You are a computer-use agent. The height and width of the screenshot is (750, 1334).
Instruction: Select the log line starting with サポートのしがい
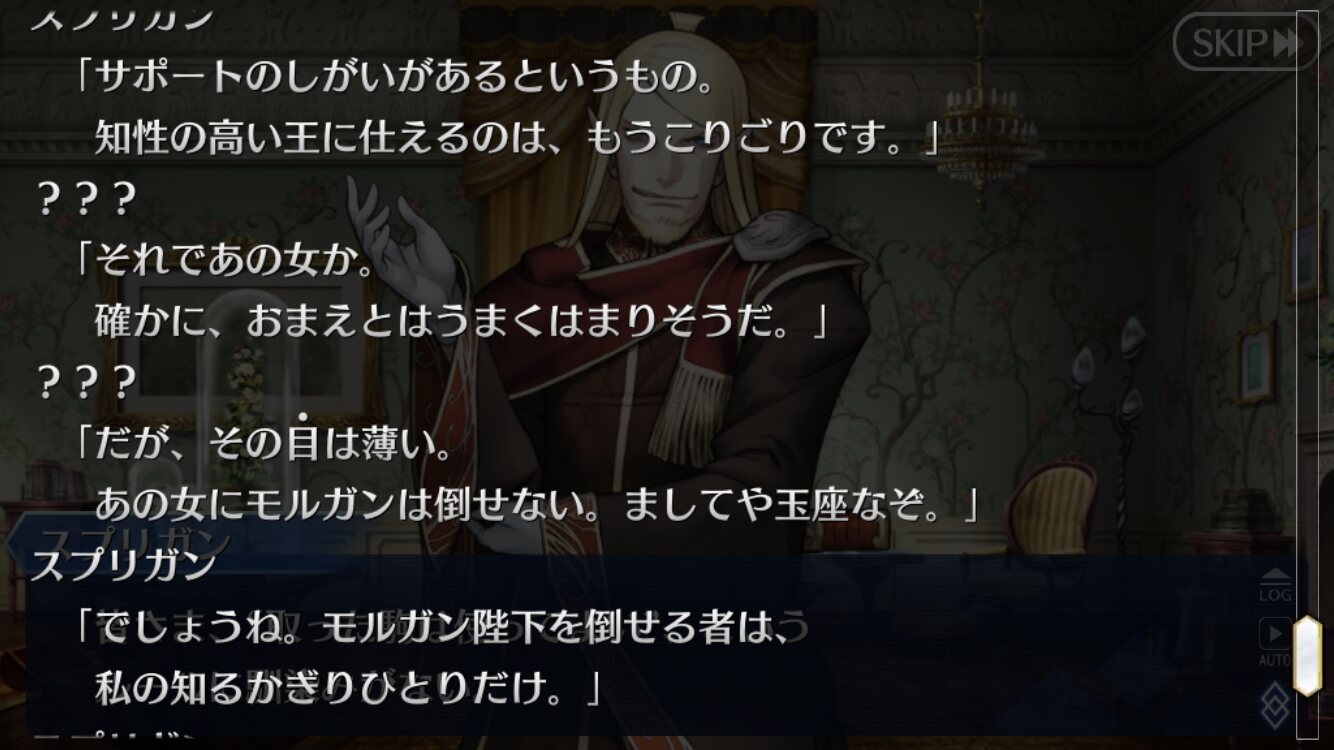click(x=396, y=81)
